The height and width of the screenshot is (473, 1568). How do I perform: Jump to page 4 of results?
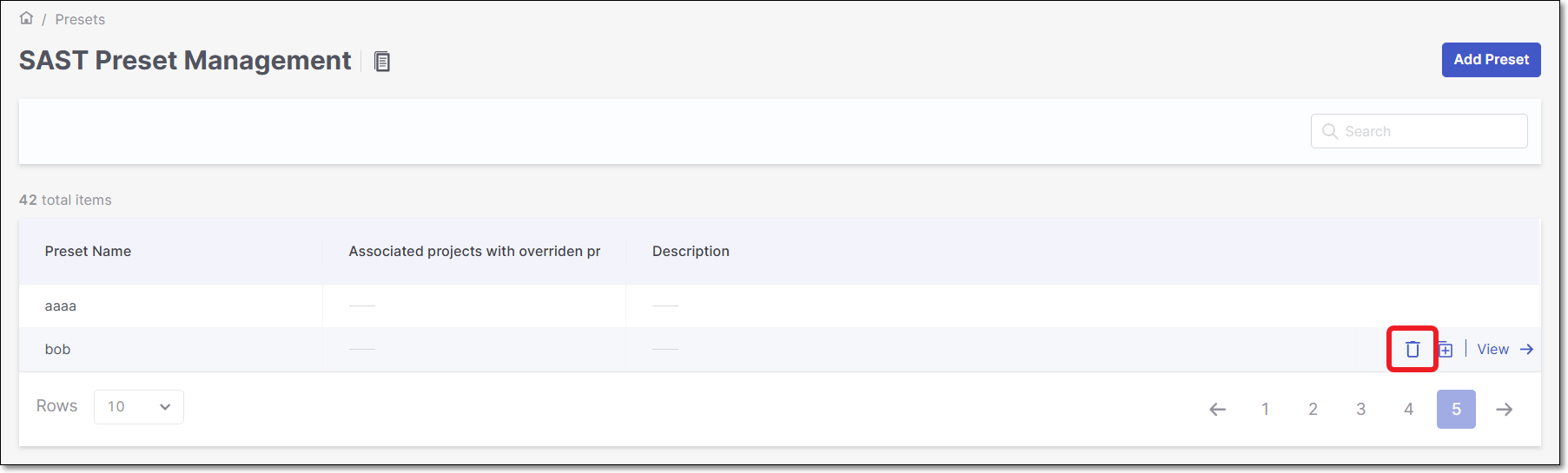(x=1408, y=410)
